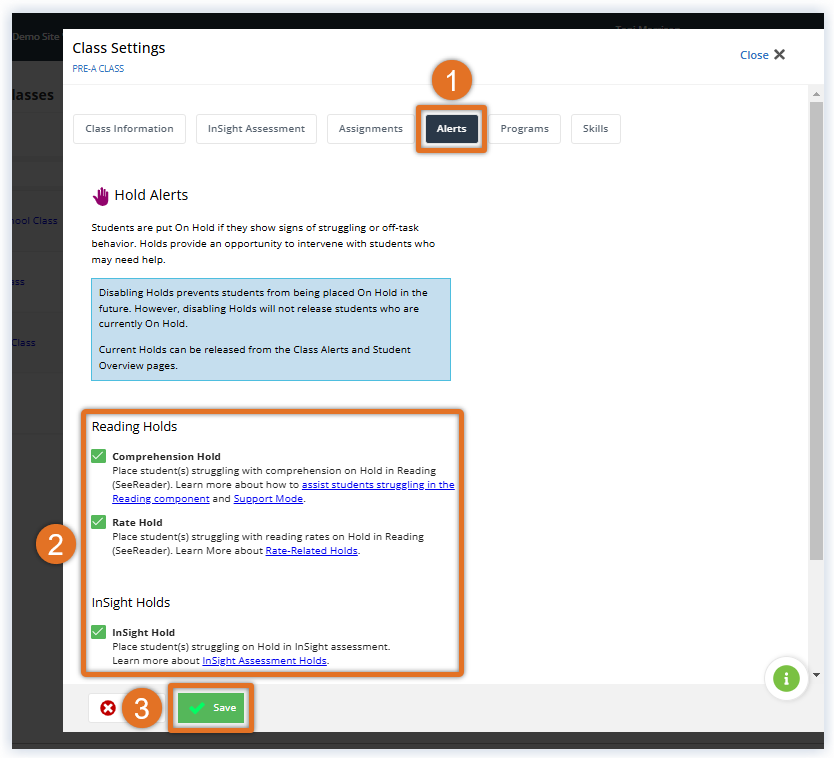Screen dimensions: 834x758
Task: Disable the InSight Hold checkbox
Action: (98, 632)
